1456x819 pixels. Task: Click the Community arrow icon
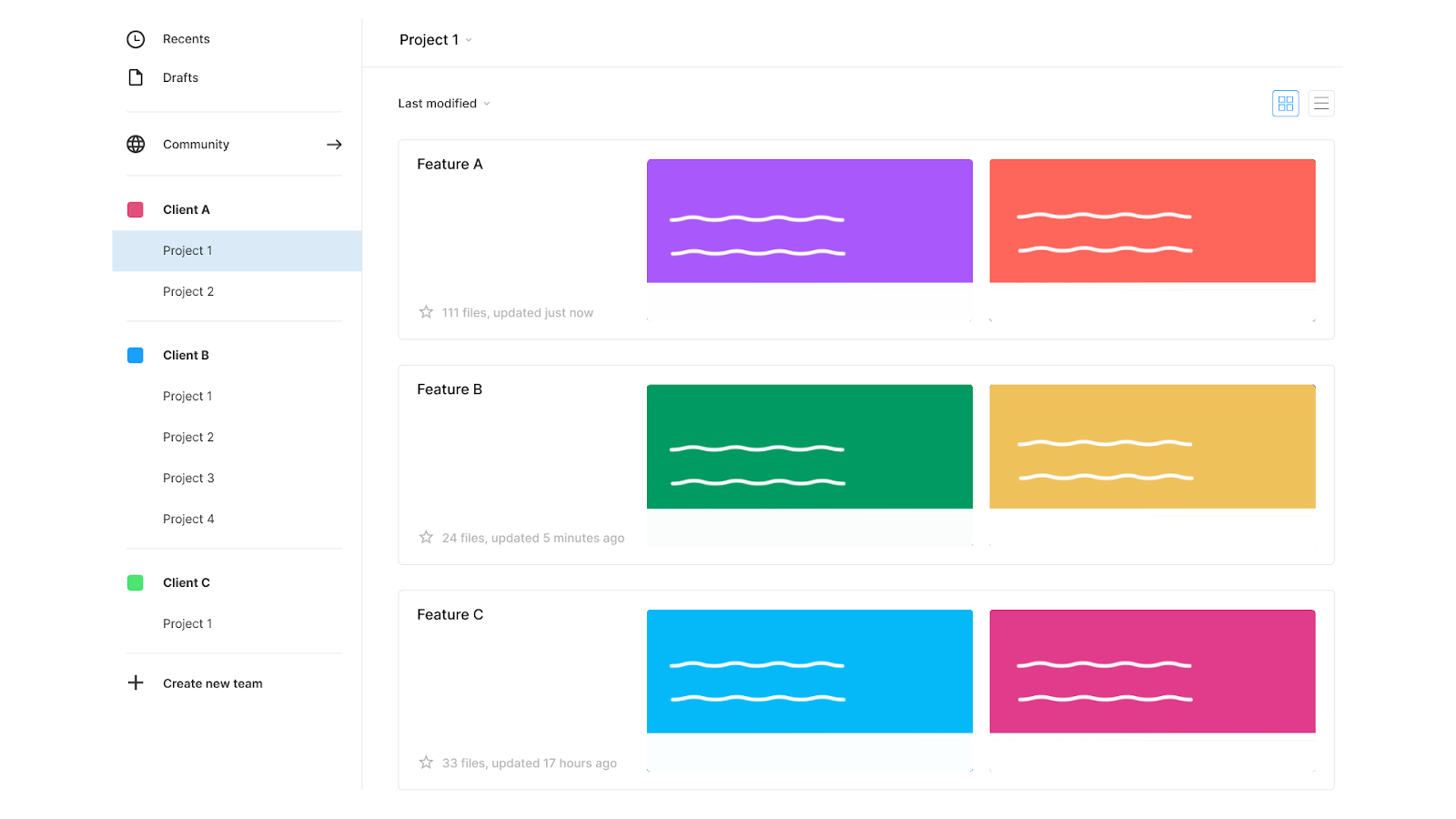click(x=334, y=145)
